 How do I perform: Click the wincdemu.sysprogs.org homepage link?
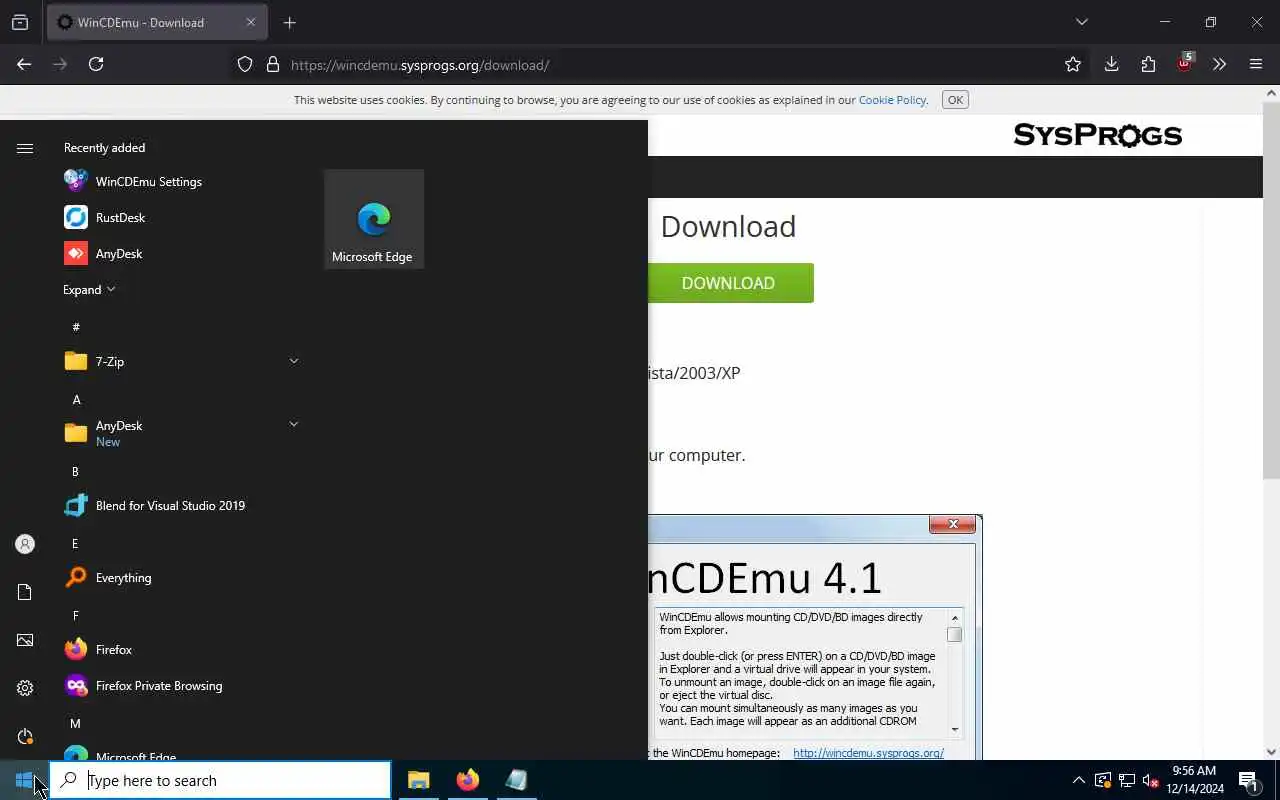click(868, 753)
